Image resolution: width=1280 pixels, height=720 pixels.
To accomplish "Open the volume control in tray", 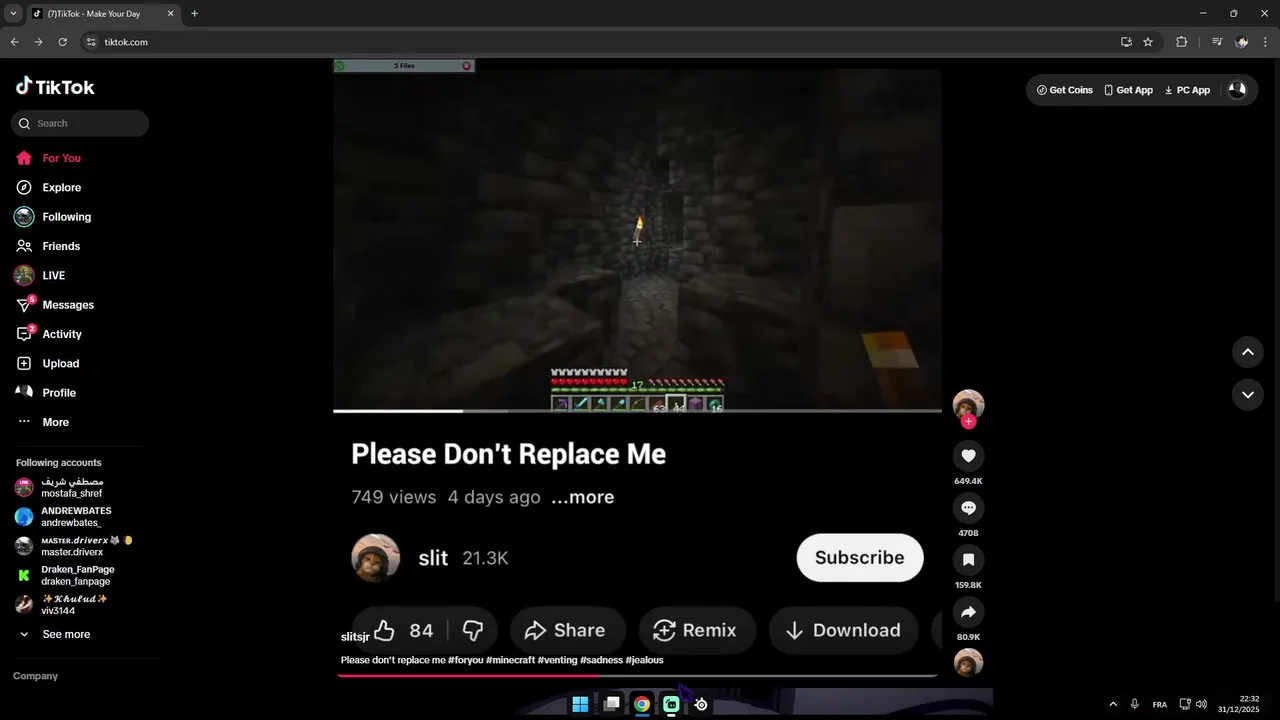I will tap(1201, 704).
